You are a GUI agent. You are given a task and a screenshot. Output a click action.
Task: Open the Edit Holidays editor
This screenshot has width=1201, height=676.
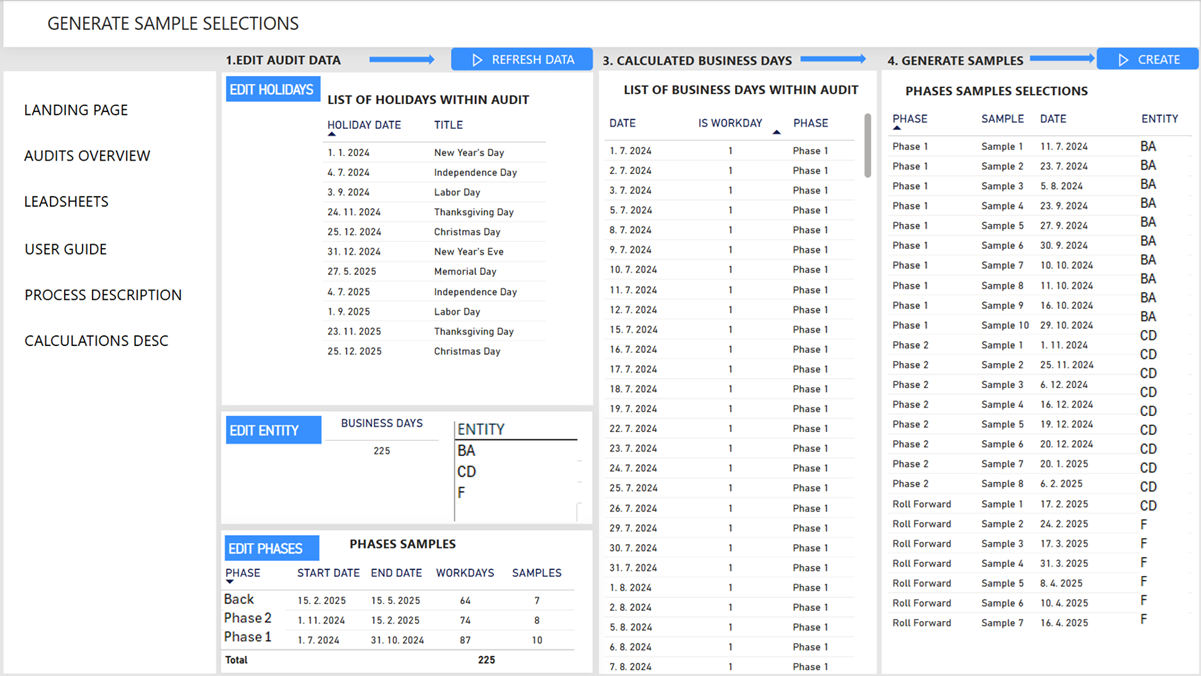(272, 90)
